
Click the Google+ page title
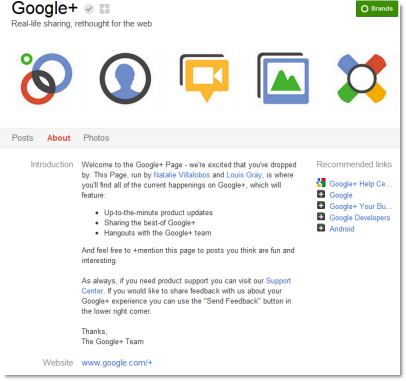point(44,8)
